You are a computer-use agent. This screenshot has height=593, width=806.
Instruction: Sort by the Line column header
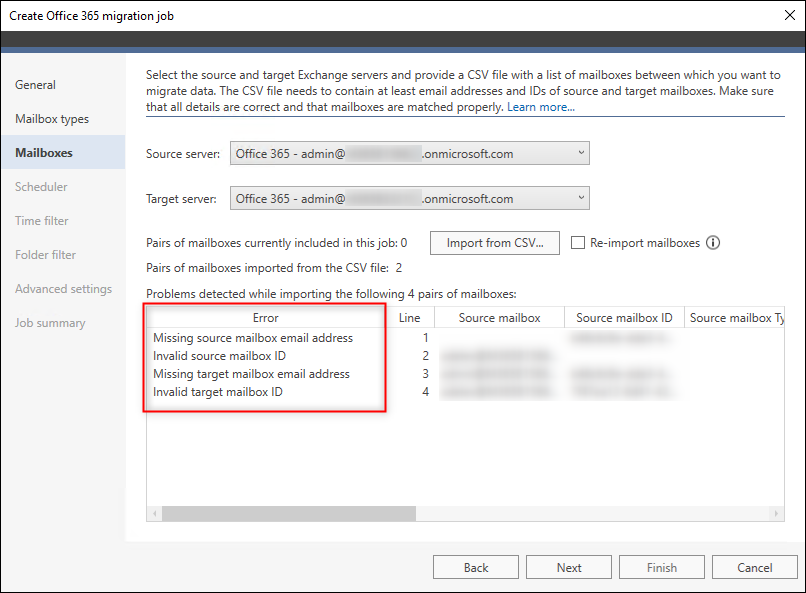(410, 318)
